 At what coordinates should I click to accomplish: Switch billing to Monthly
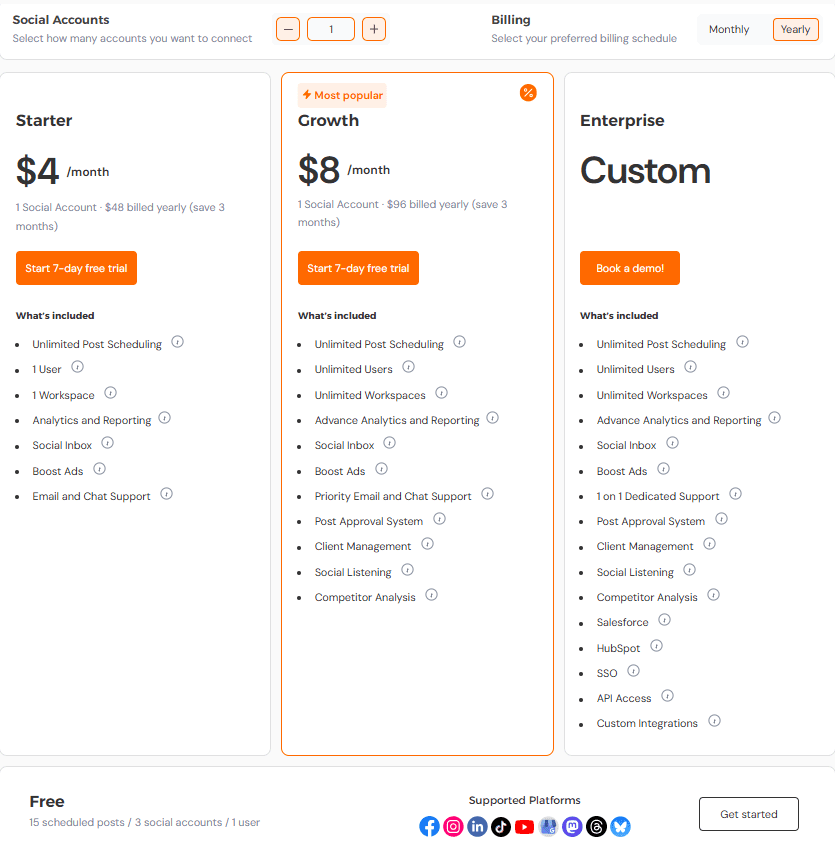pyautogui.click(x=730, y=29)
